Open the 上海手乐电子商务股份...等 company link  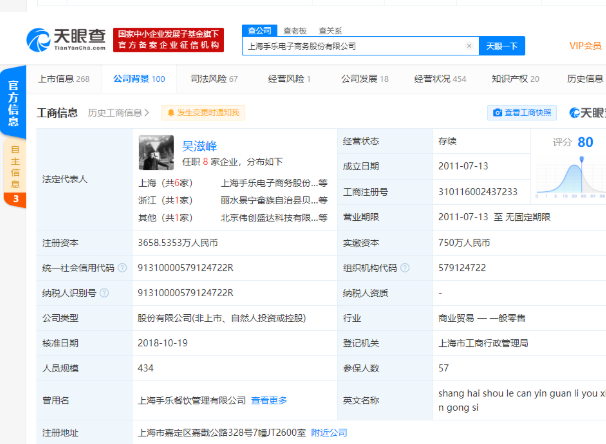274,183
